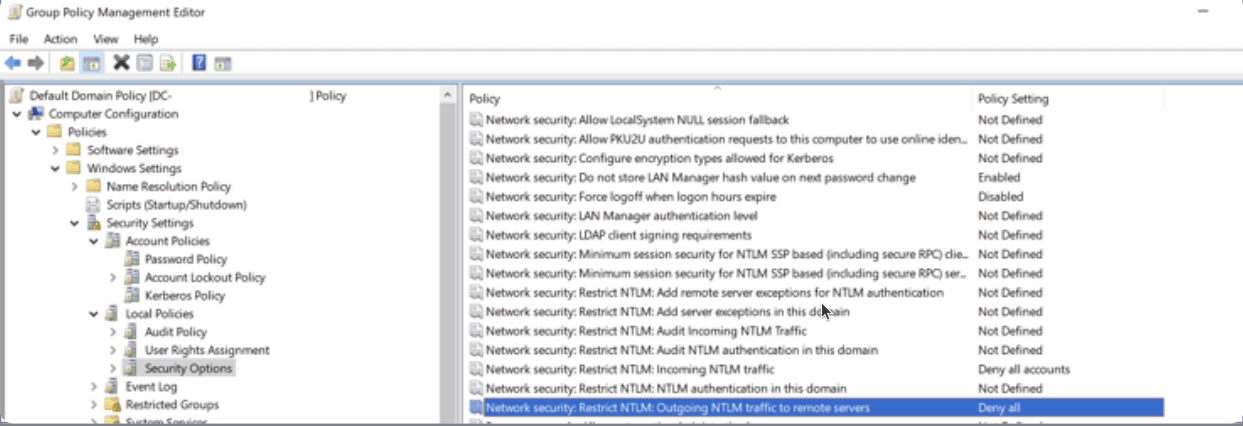Expand the User Rights Assignment node
Screen dimensions: 1243x426
[113, 350]
